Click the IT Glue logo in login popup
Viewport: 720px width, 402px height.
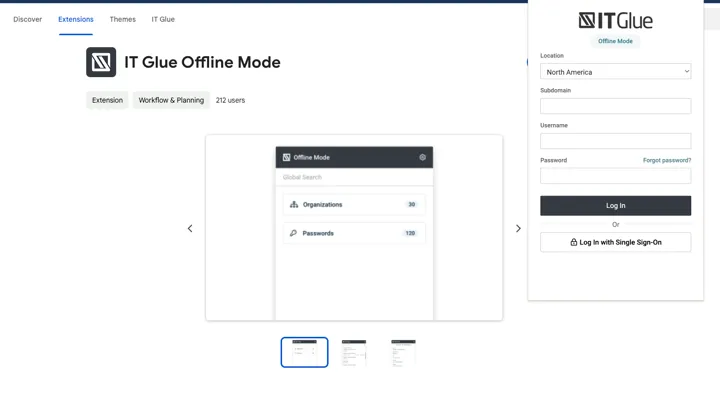[615, 20]
